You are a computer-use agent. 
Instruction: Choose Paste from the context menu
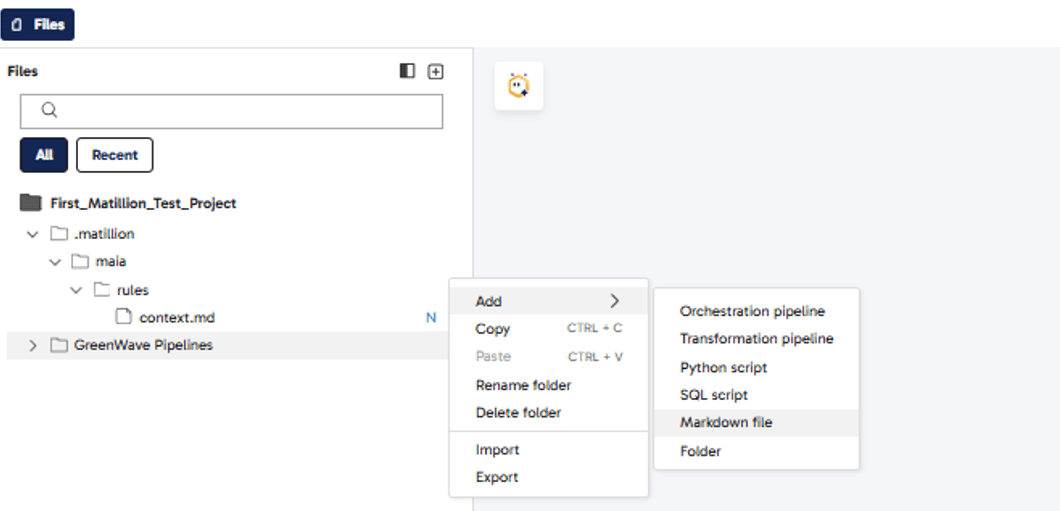tap(548, 357)
